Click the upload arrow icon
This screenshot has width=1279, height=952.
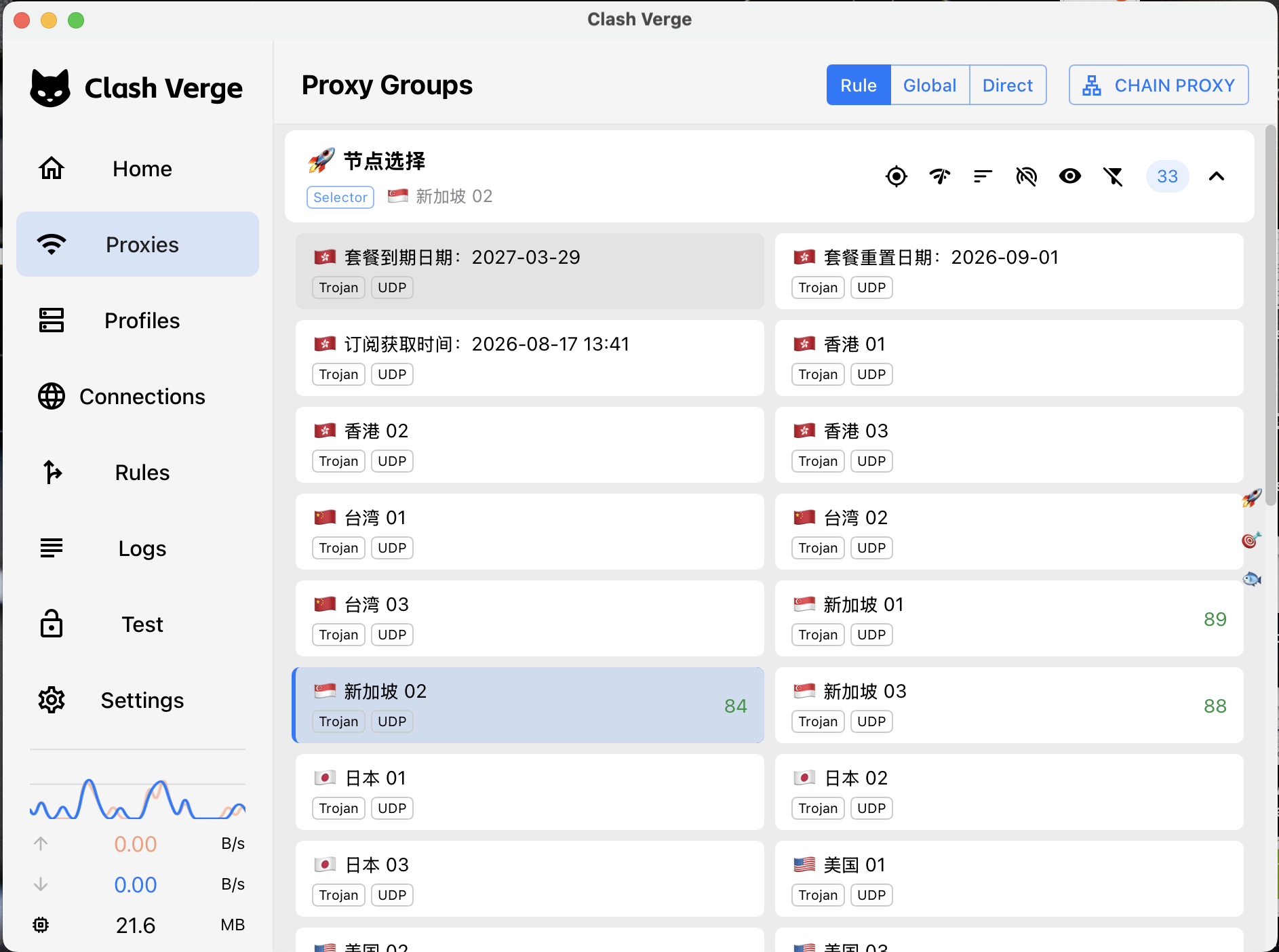(41, 844)
